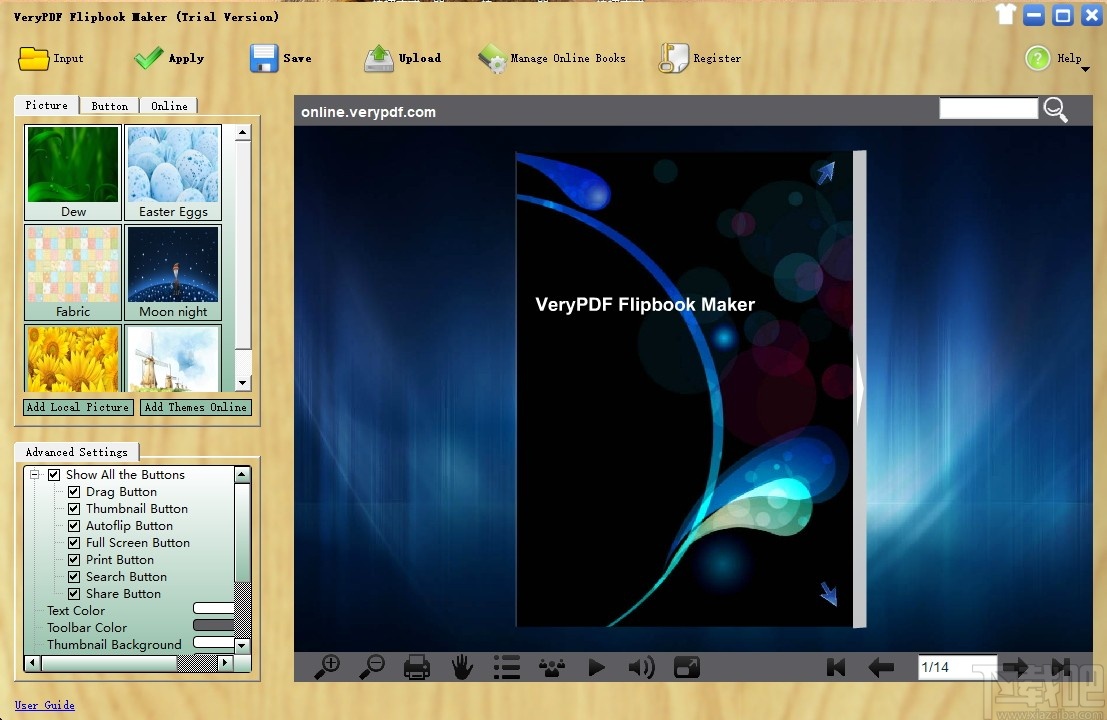The height and width of the screenshot is (720, 1107).
Task: Open the Online tab
Action: (x=169, y=105)
